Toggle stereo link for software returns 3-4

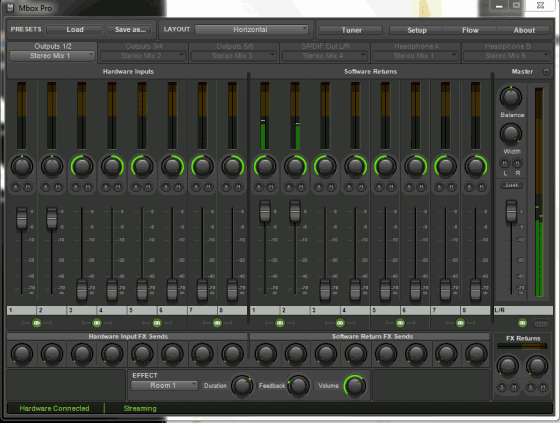(x=340, y=323)
